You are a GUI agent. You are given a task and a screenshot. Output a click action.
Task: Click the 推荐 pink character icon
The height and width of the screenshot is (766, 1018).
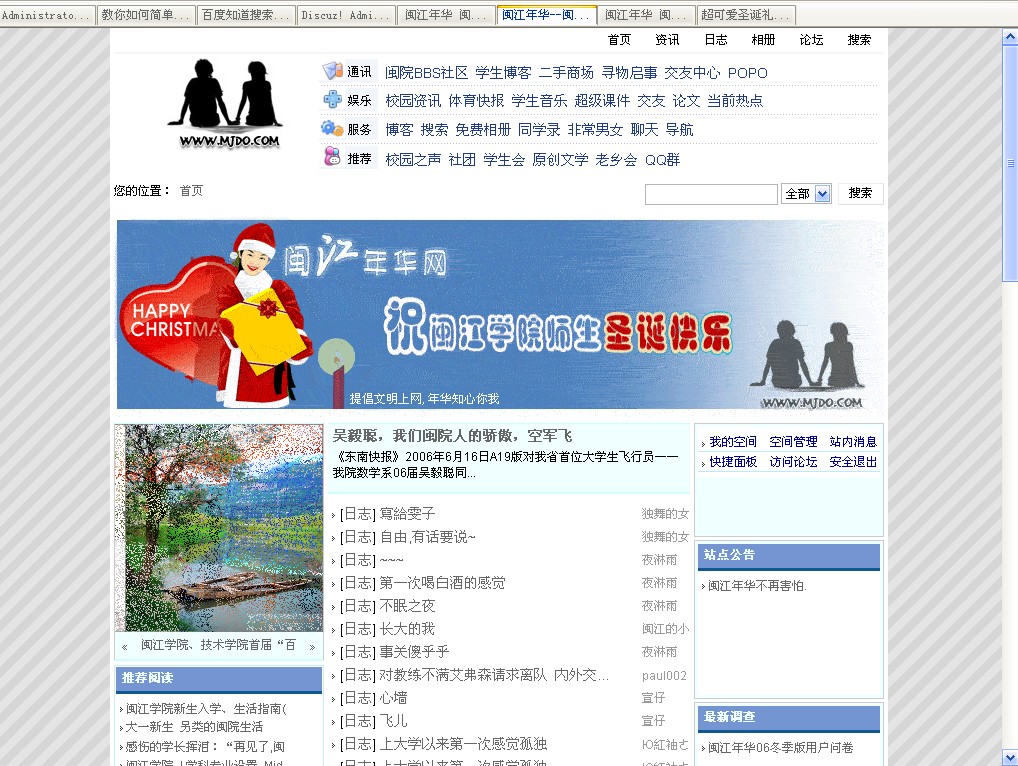tap(332, 156)
